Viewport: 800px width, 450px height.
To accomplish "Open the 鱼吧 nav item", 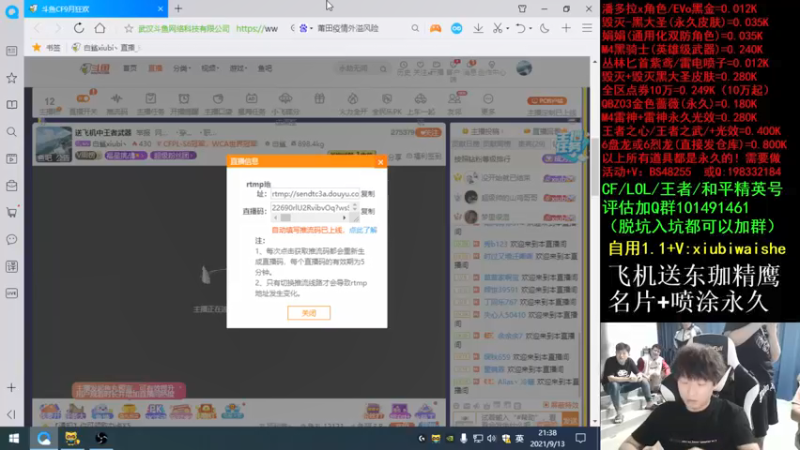I will click(x=265, y=68).
